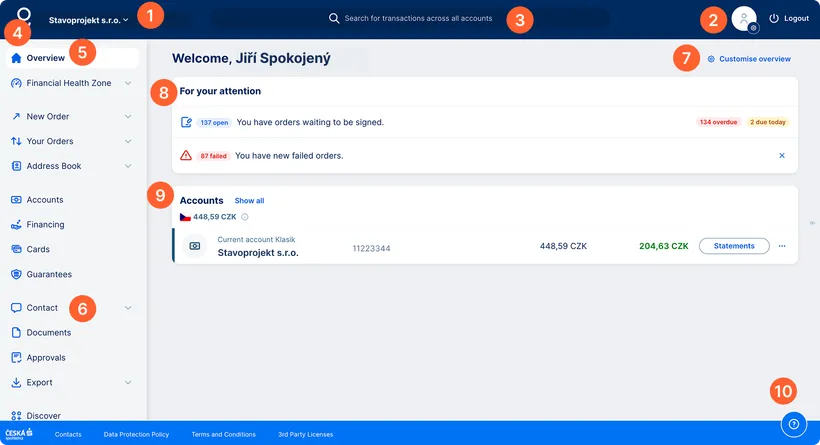Open the Contacts footer link
This screenshot has width=820, height=445.
(68, 435)
